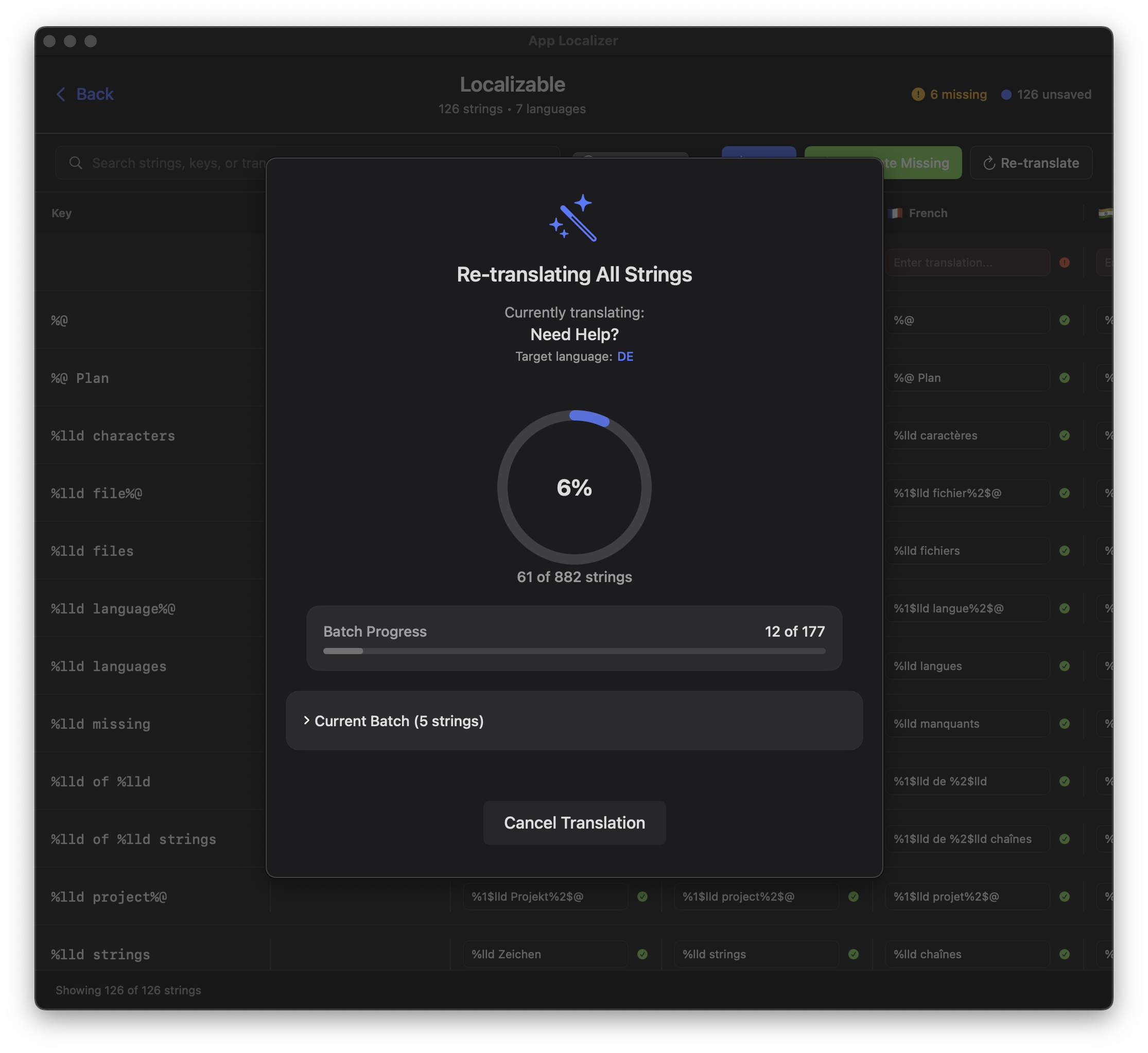Screen dimensions: 1148x1053
Task: Go Back to the previous screen
Action: [85, 94]
